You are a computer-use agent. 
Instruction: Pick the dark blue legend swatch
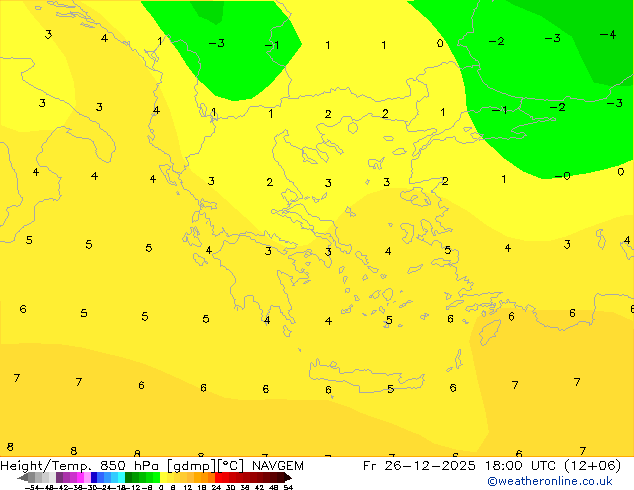(94, 477)
